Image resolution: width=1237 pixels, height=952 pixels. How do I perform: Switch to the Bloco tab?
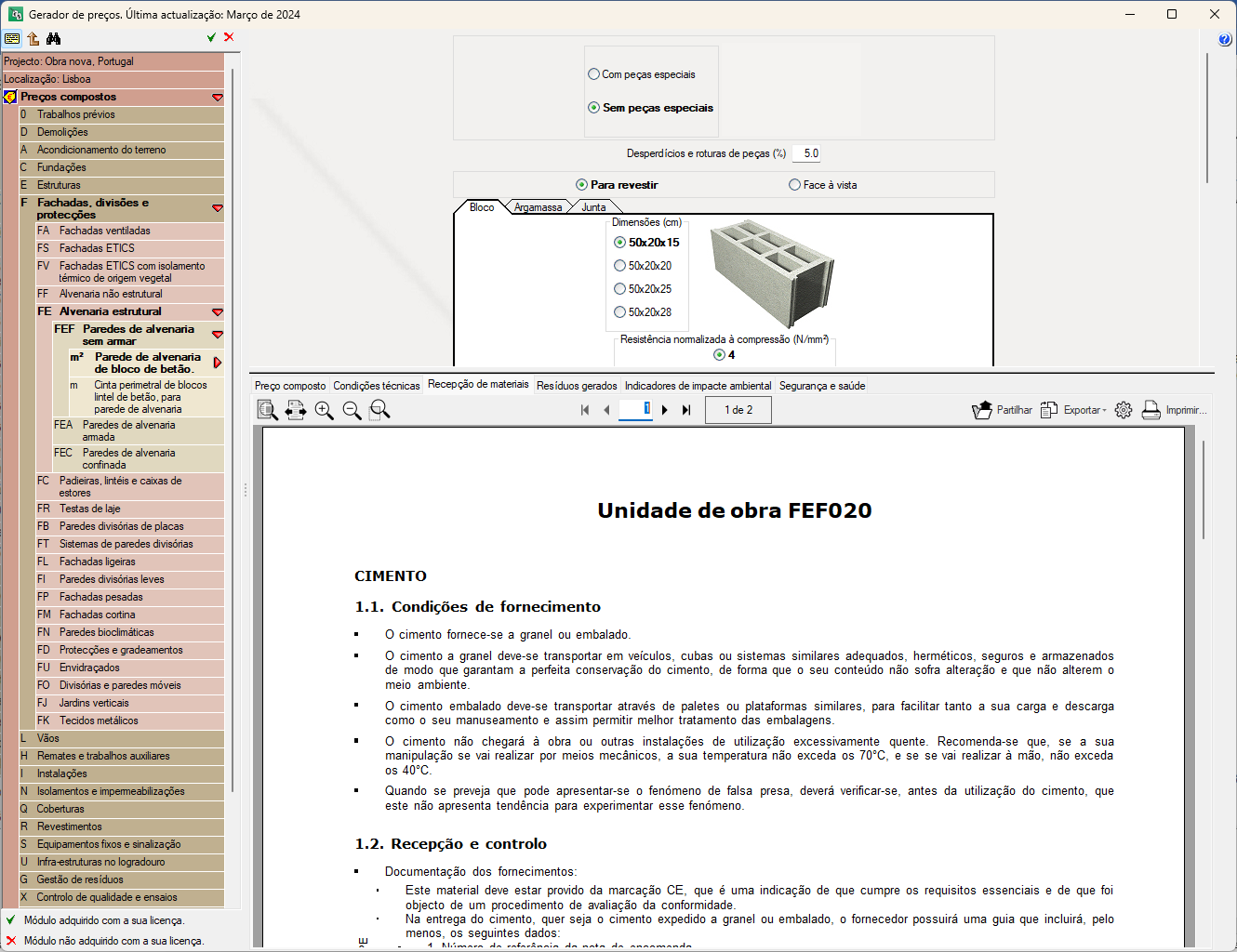[482, 207]
